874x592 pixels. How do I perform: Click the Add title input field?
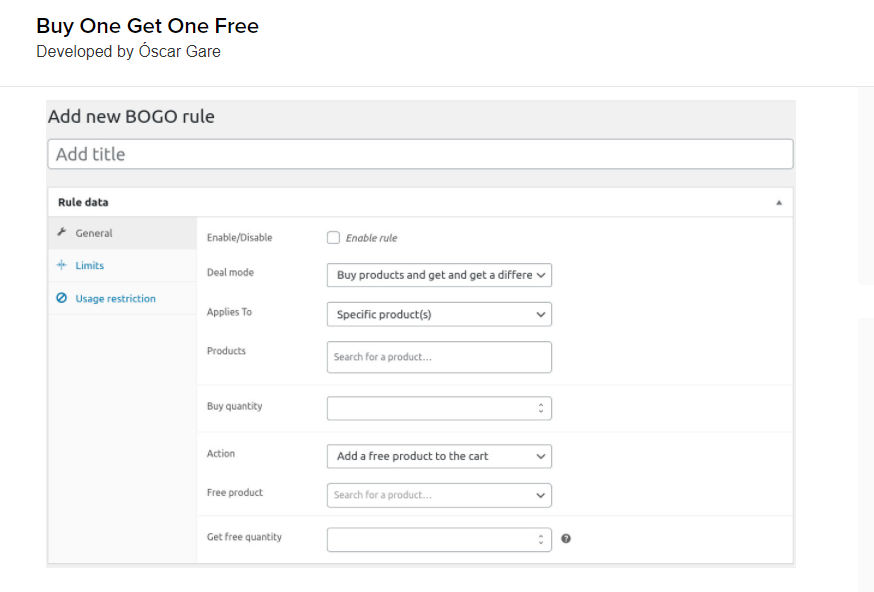pos(420,154)
